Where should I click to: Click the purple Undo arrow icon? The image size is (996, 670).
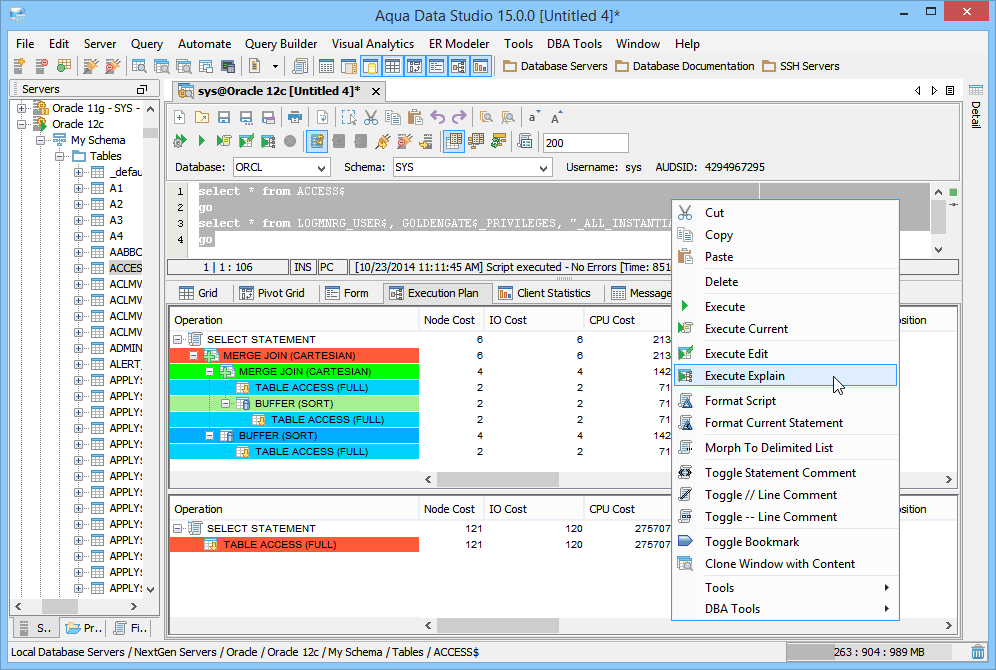point(437,117)
